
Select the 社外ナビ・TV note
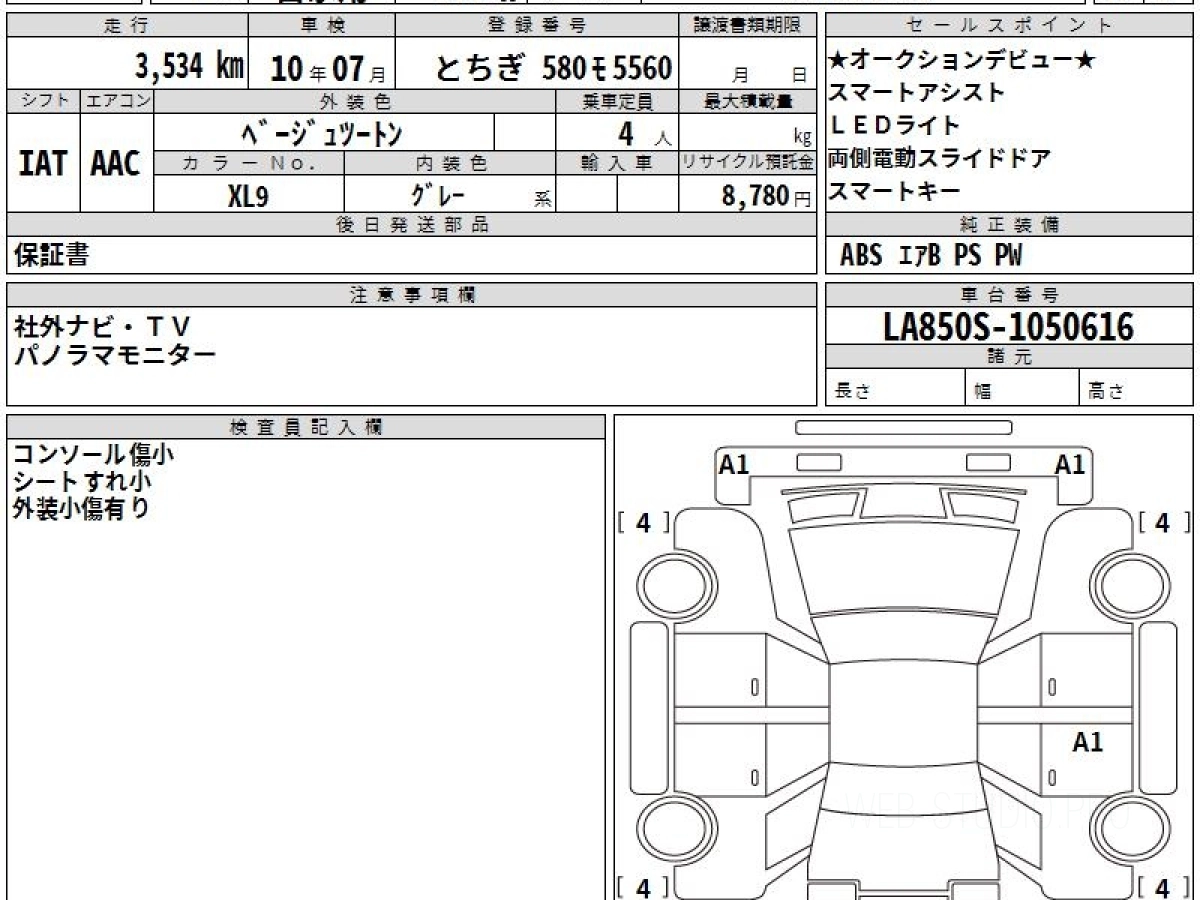(102, 327)
